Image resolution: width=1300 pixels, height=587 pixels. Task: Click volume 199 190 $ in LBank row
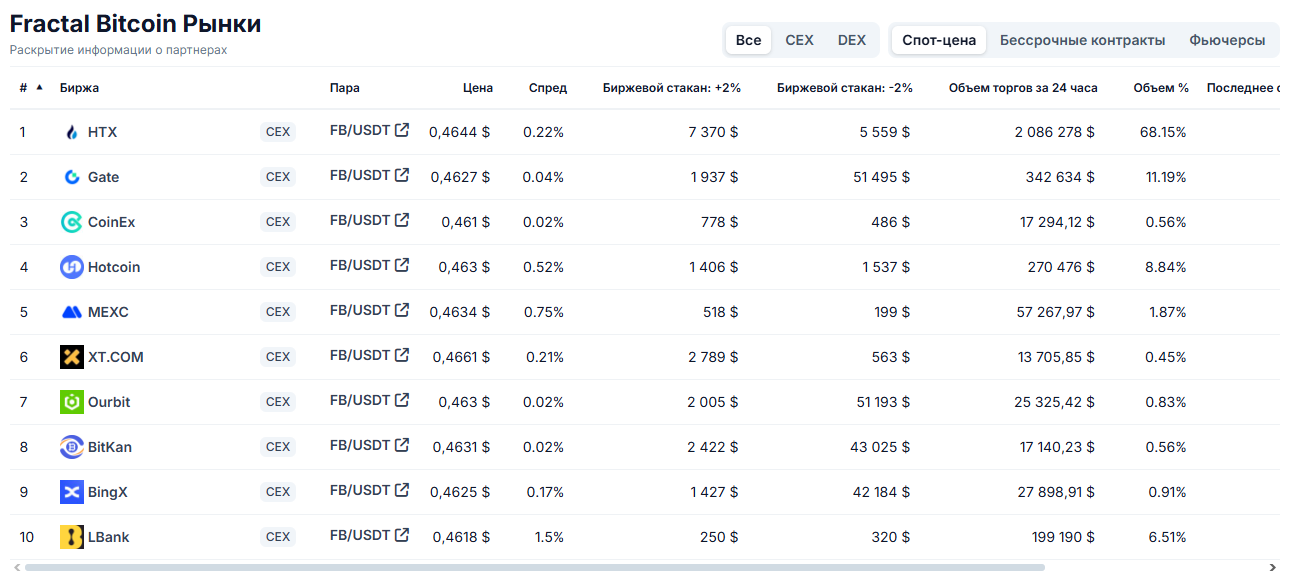point(1063,537)
